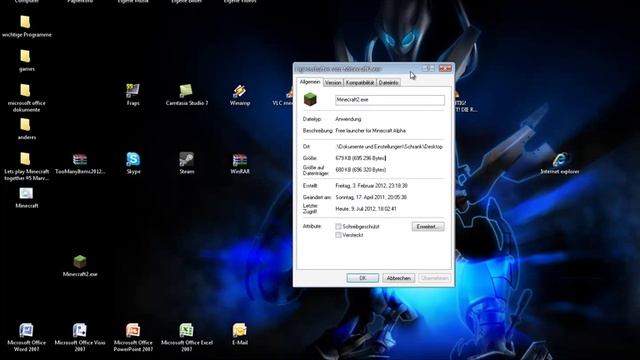This screenshot has height=360, width=640.
Task: Click the Geändert am date Sonntag, 17. April 2011
Action: click(x=371, y=197)
